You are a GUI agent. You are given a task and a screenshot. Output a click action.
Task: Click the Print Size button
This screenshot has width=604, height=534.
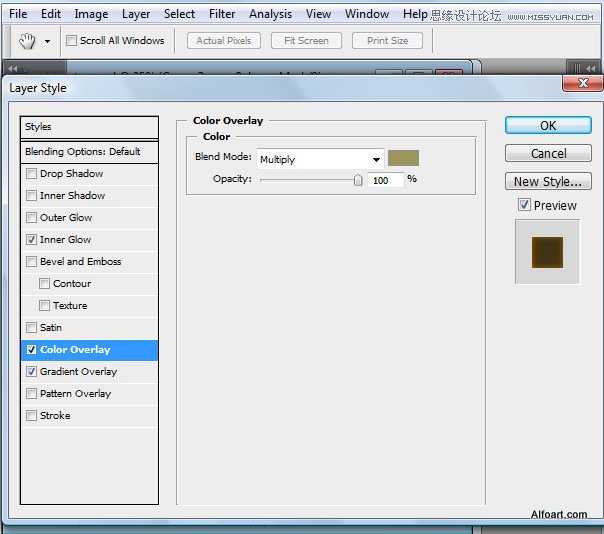click(x=387, y=40)
